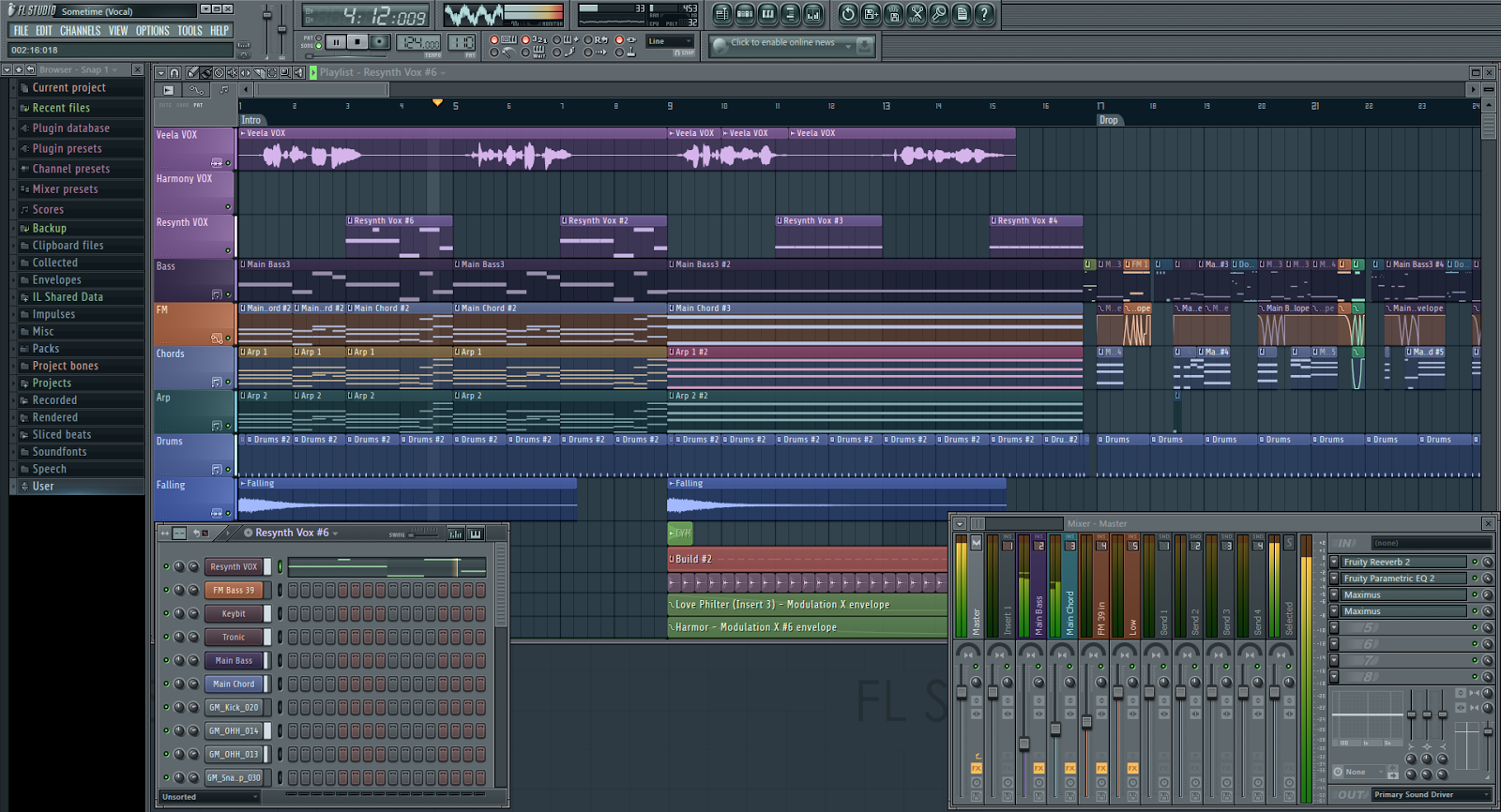Toggle mute light for Main Chord channel
The height and width of the screenshot is (812, 1501).
(x=166, y=684)
